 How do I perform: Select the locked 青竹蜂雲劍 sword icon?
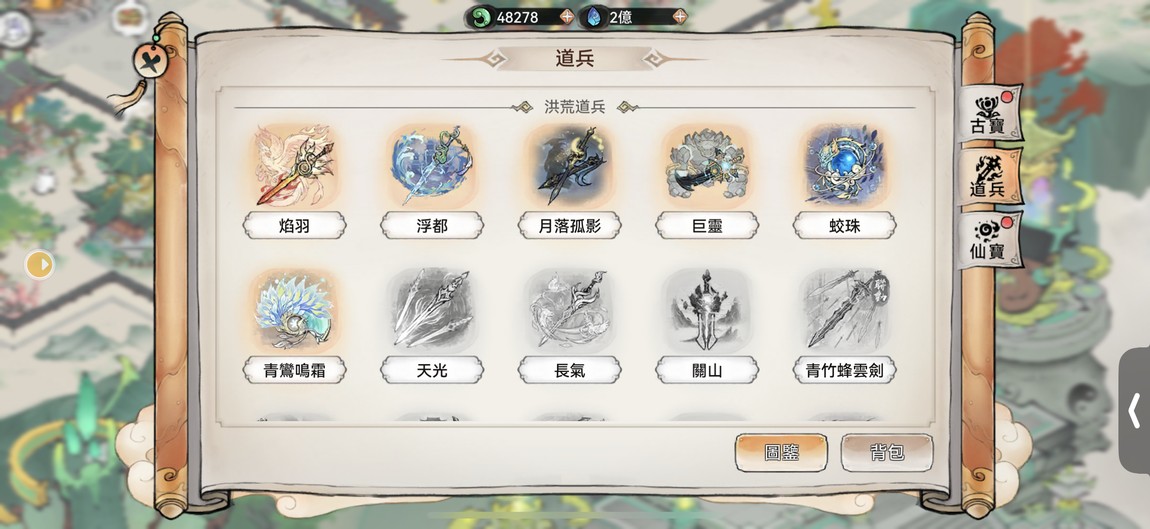[x=844, y=310]
